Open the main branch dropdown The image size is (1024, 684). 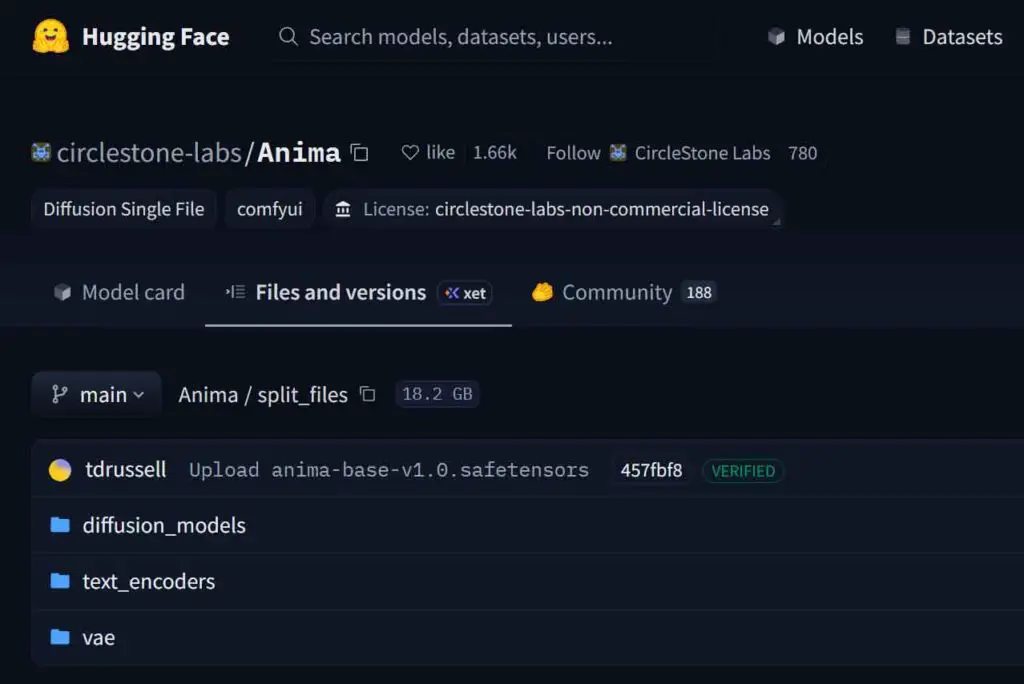tap(97, 395)
